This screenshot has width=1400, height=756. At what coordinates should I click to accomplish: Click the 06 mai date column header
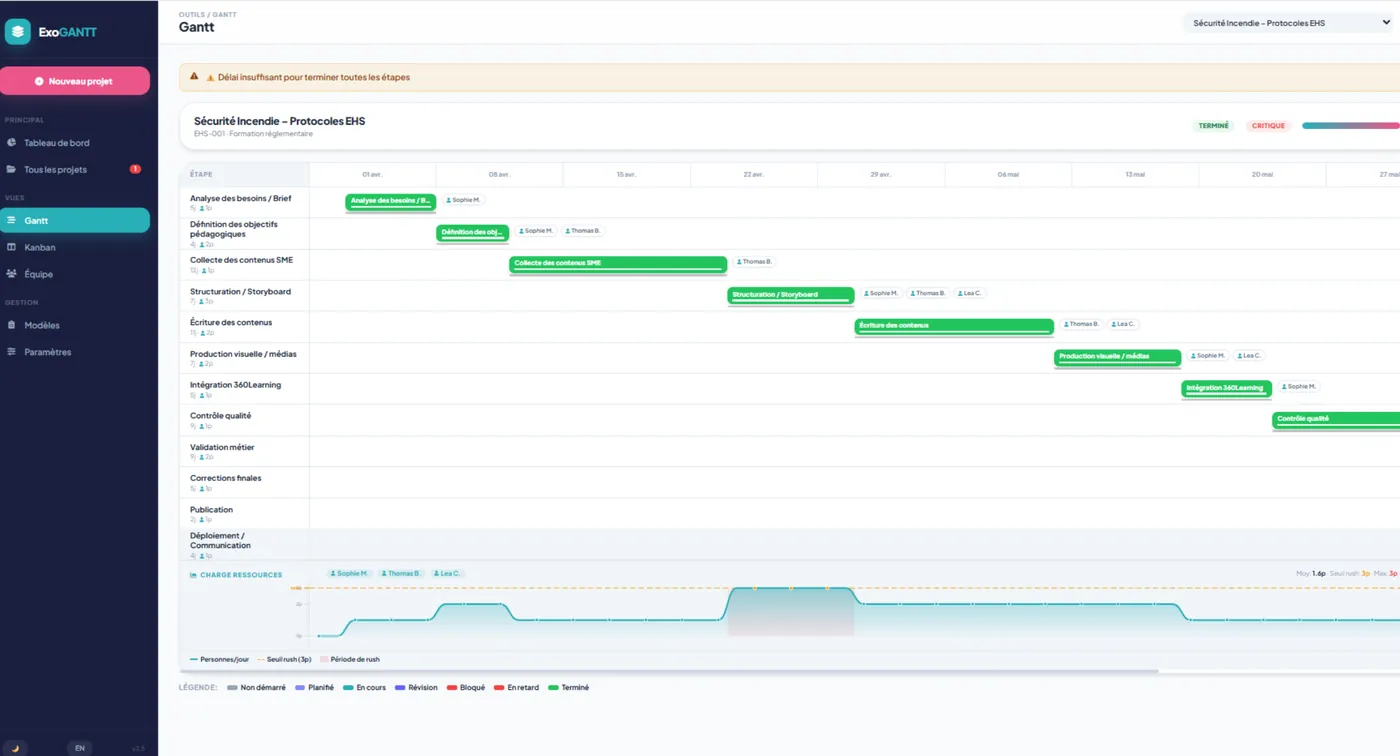pos(1007,174)
